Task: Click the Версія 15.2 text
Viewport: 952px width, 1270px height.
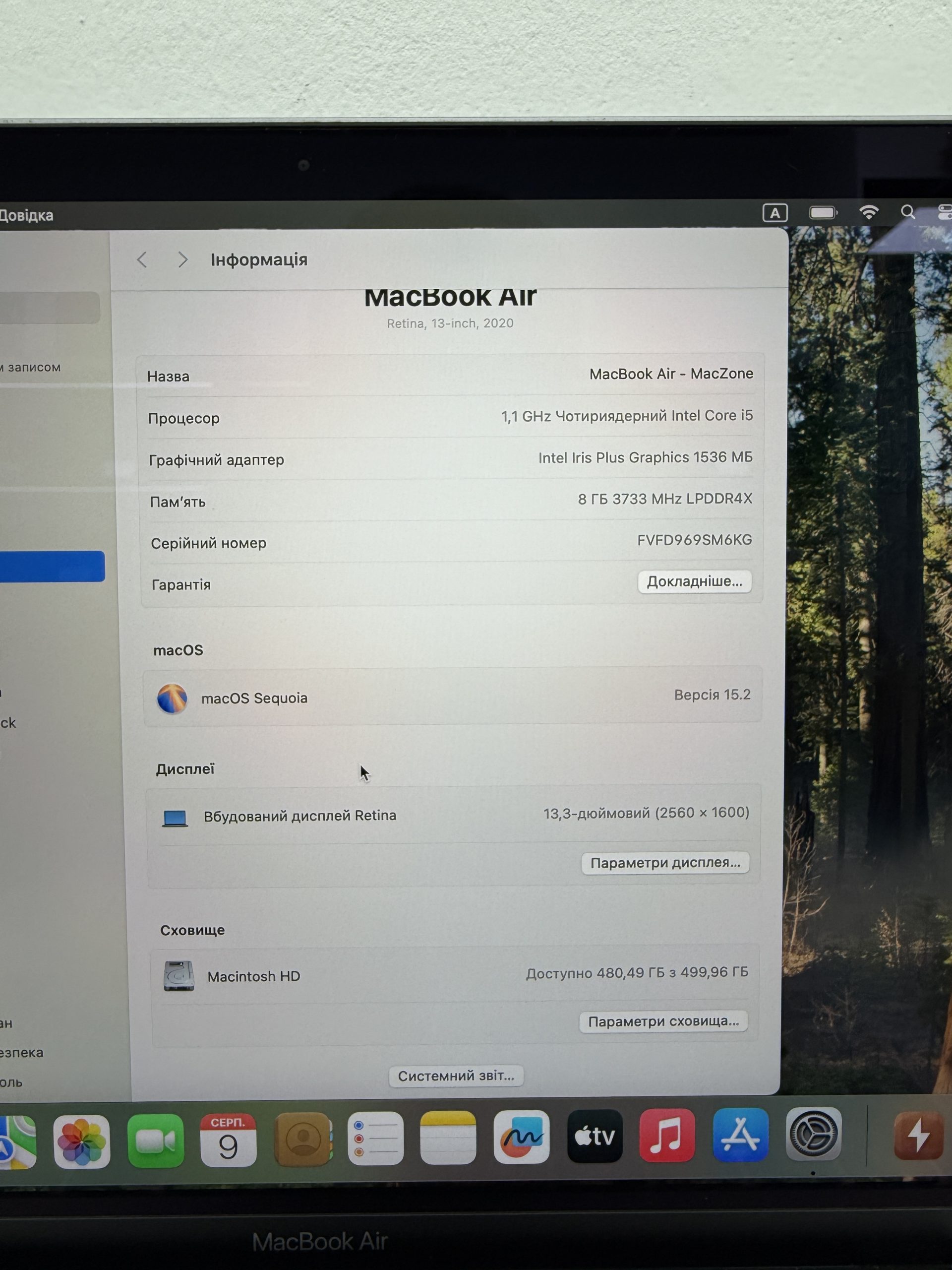Action: (x=712, y=695)
